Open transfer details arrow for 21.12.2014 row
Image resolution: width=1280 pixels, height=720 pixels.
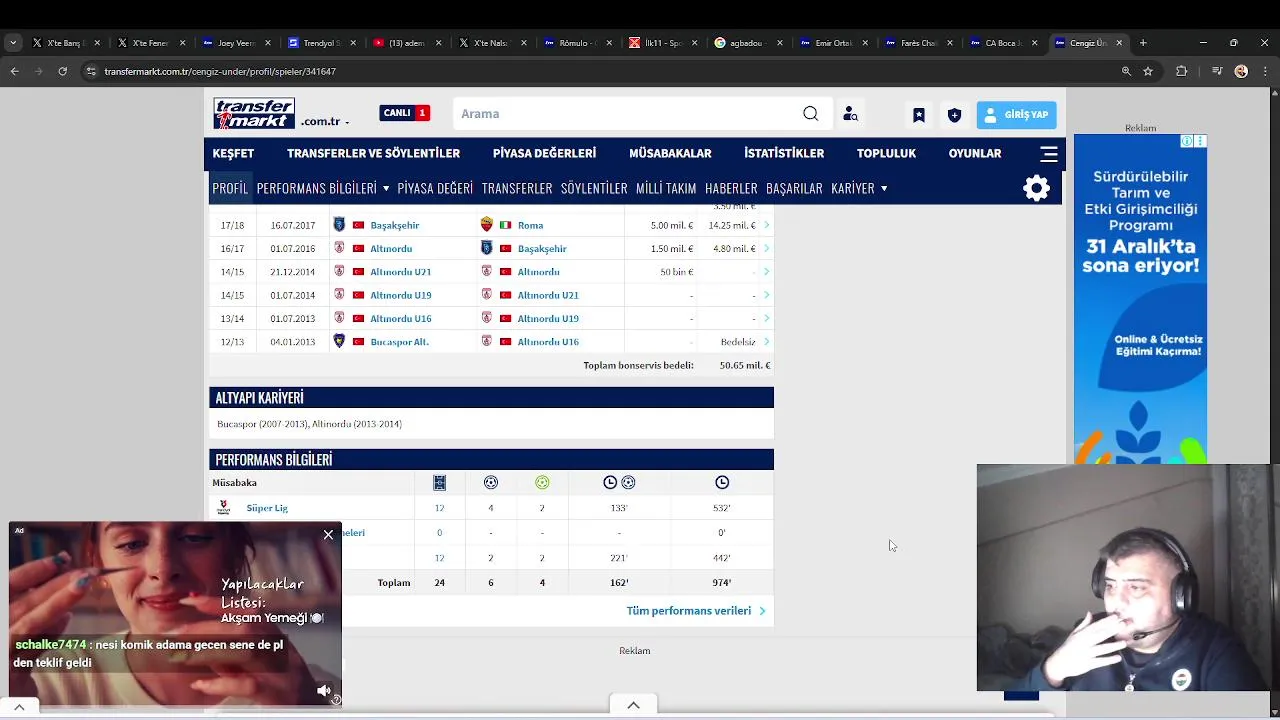pyautogui.click(x=766, y=272)
